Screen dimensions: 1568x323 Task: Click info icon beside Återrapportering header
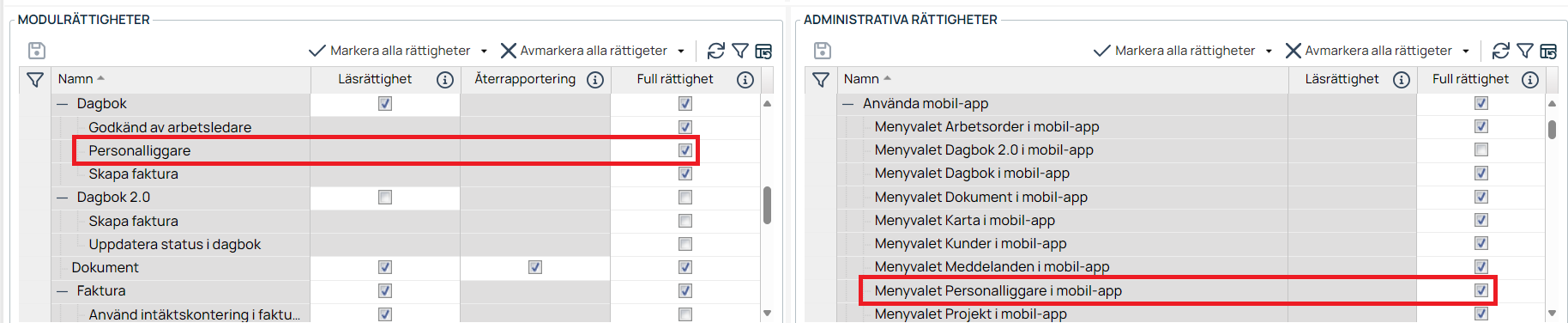click(595, 80)
